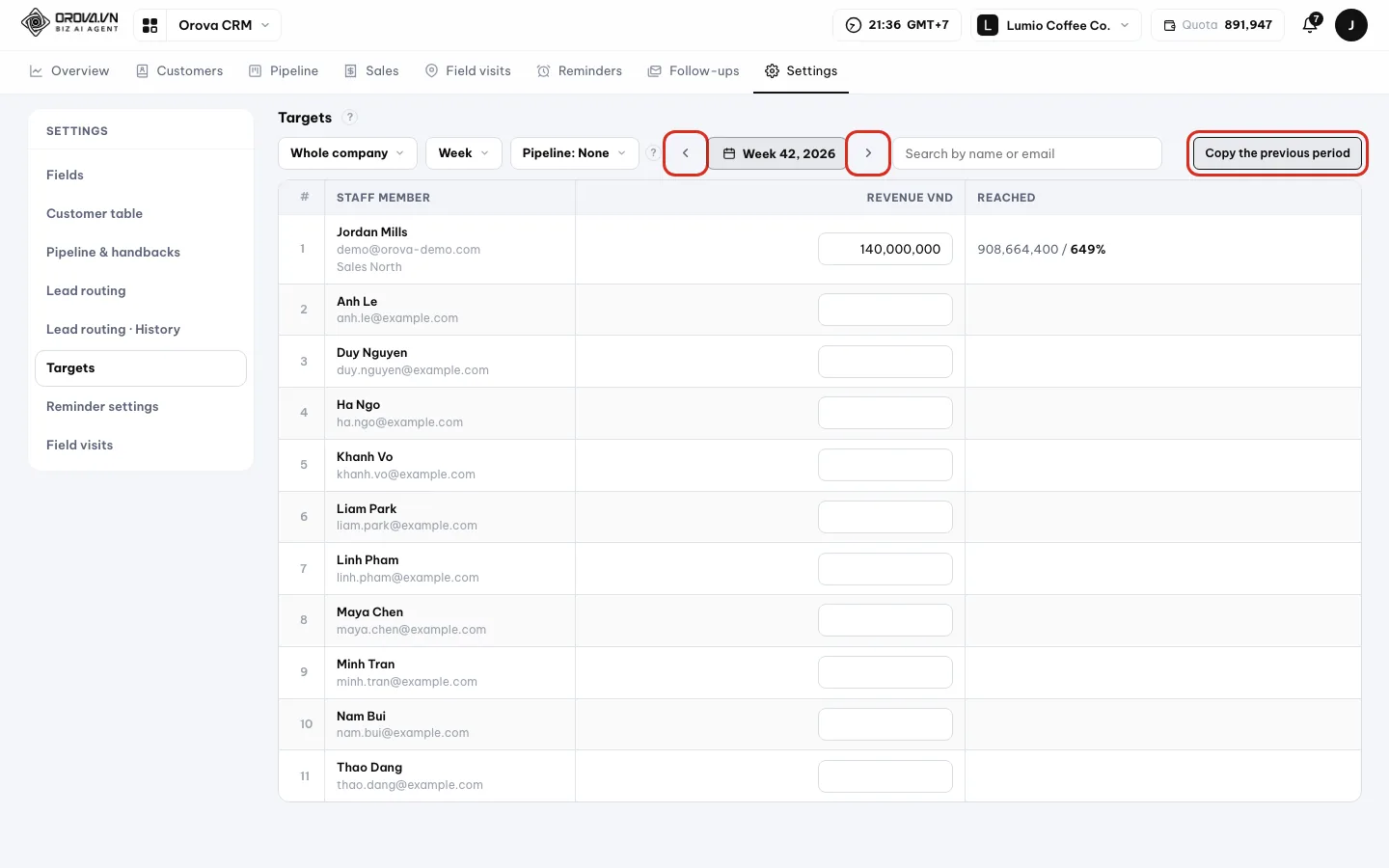1389x868 pixels.
Task: Click the help icon next to Targets heading
Action: tap(350, 118)
